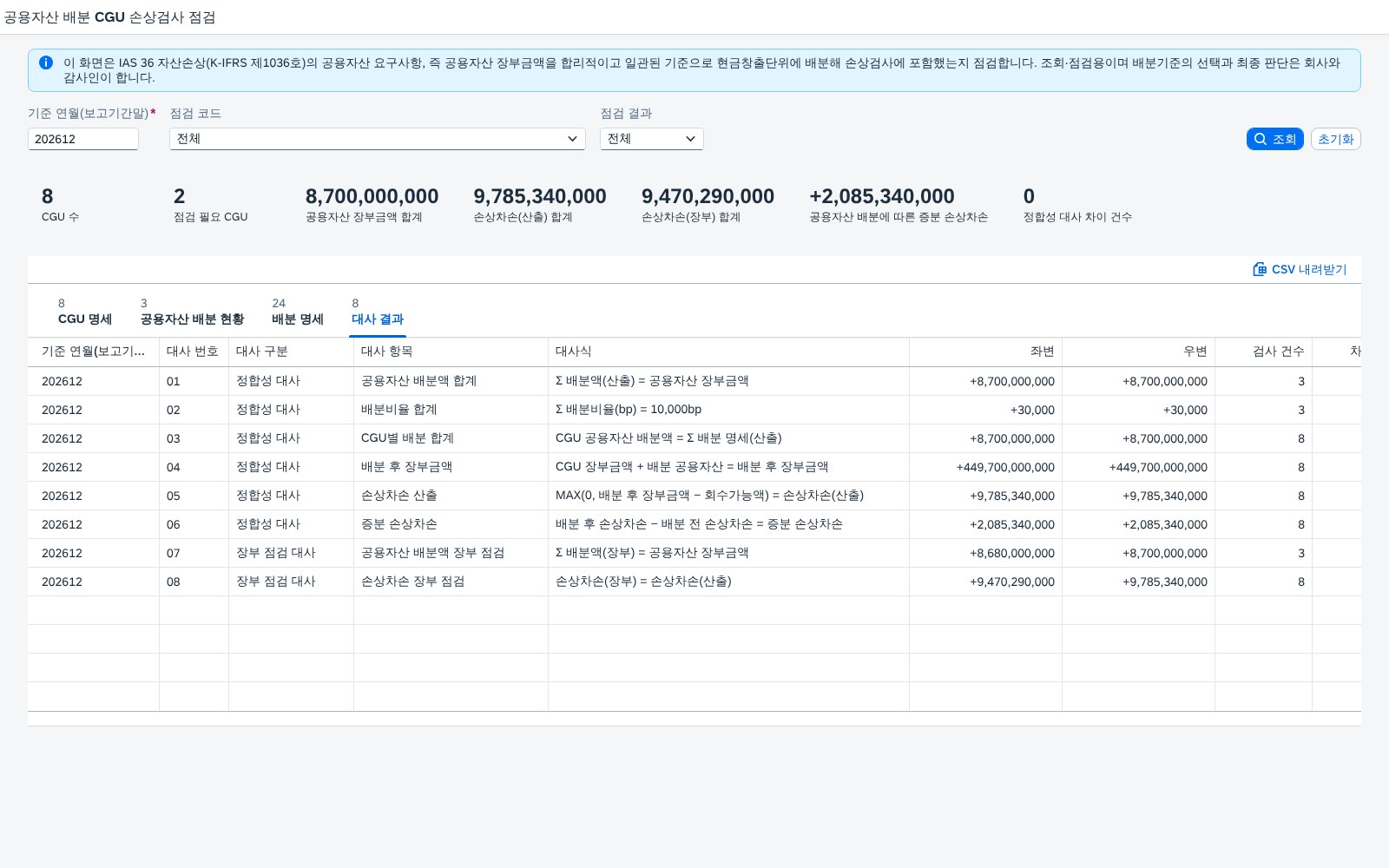
Task: Click the '정합성 대사 차이 건수' KPI label
Action: click(x=1077, y=217)
